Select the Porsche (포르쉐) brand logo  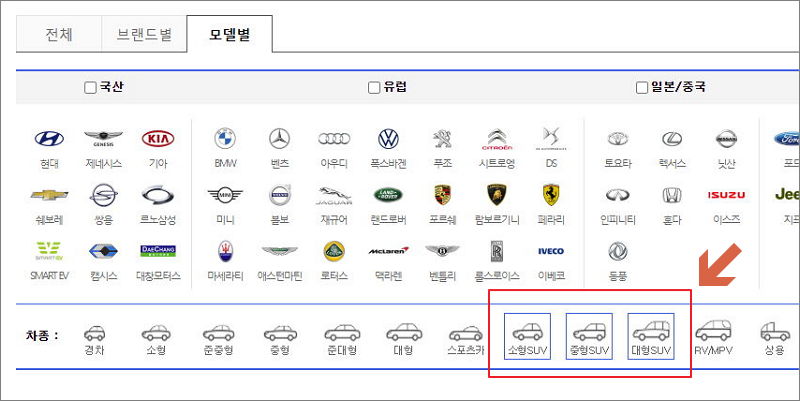[x=442, y=195]
